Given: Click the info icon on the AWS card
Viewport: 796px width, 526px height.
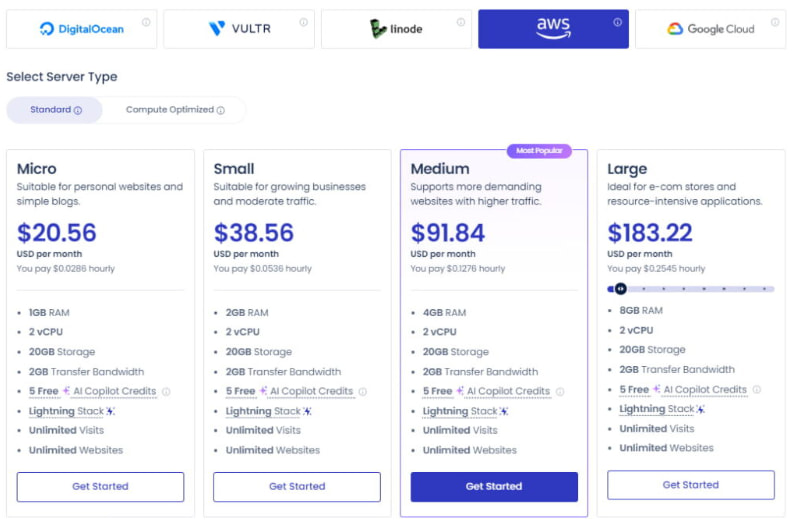Looking at the screenshot, I should [x=617, y=22].
